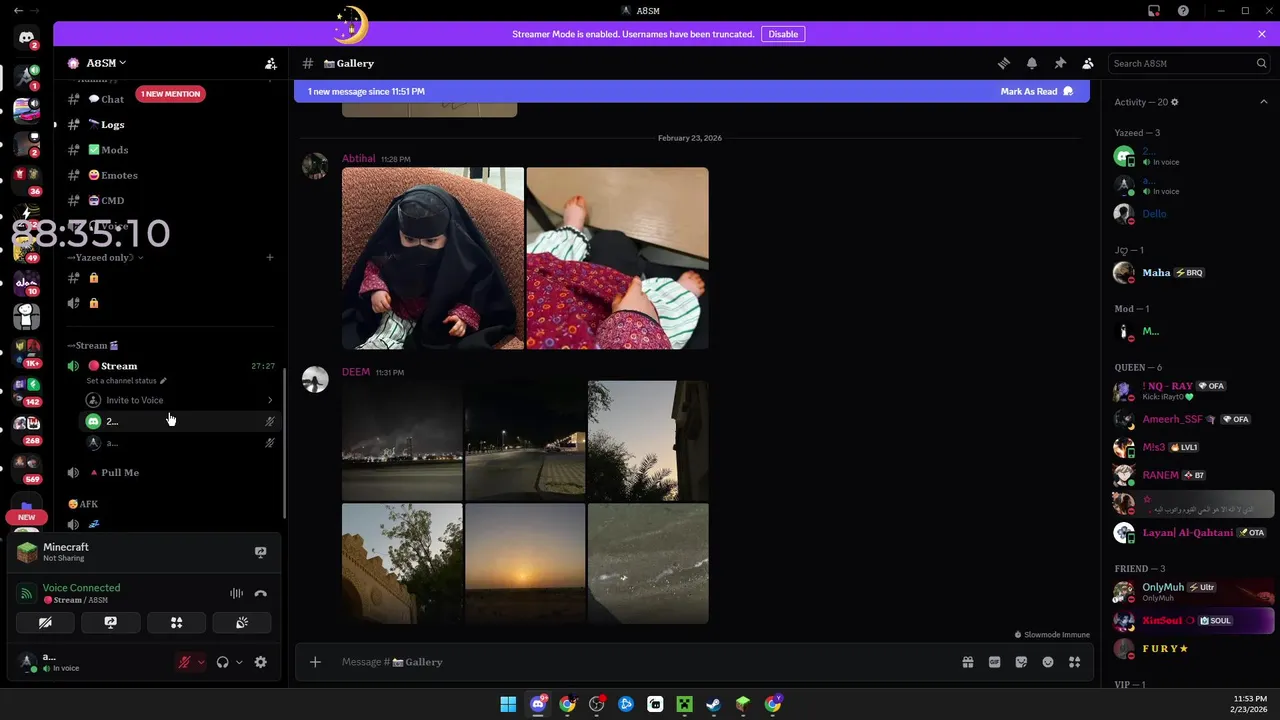Open notification settings bell icon

1032,63
